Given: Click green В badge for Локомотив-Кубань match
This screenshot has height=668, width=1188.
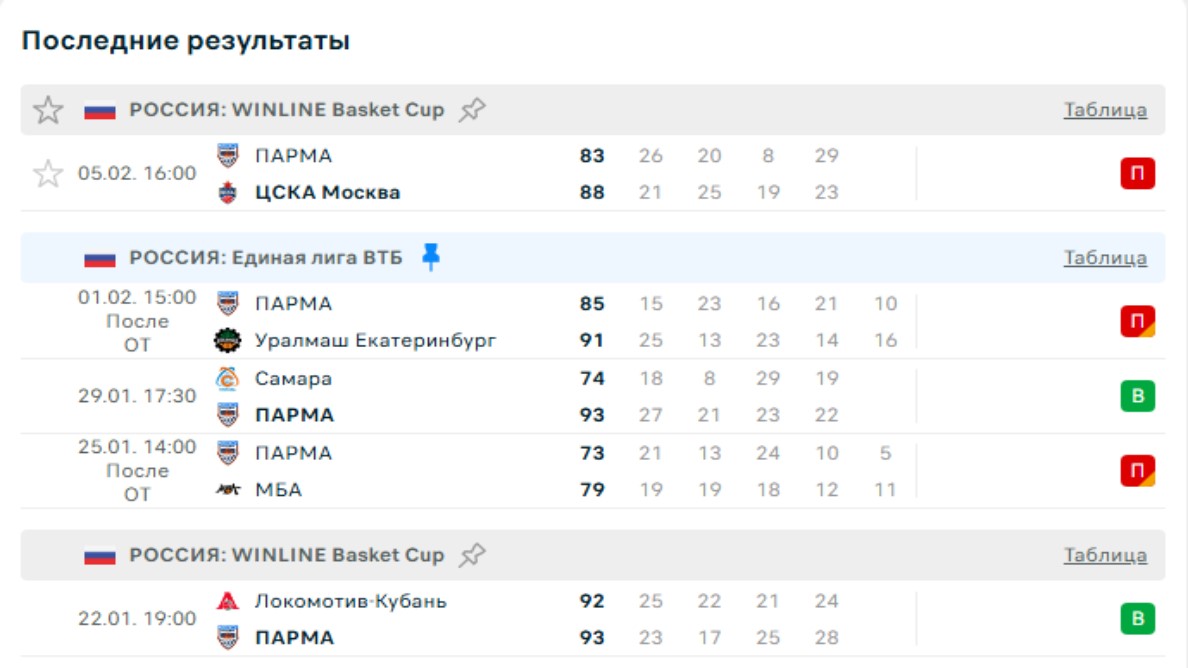Looking at the screenshot, I should [1137, 619].
